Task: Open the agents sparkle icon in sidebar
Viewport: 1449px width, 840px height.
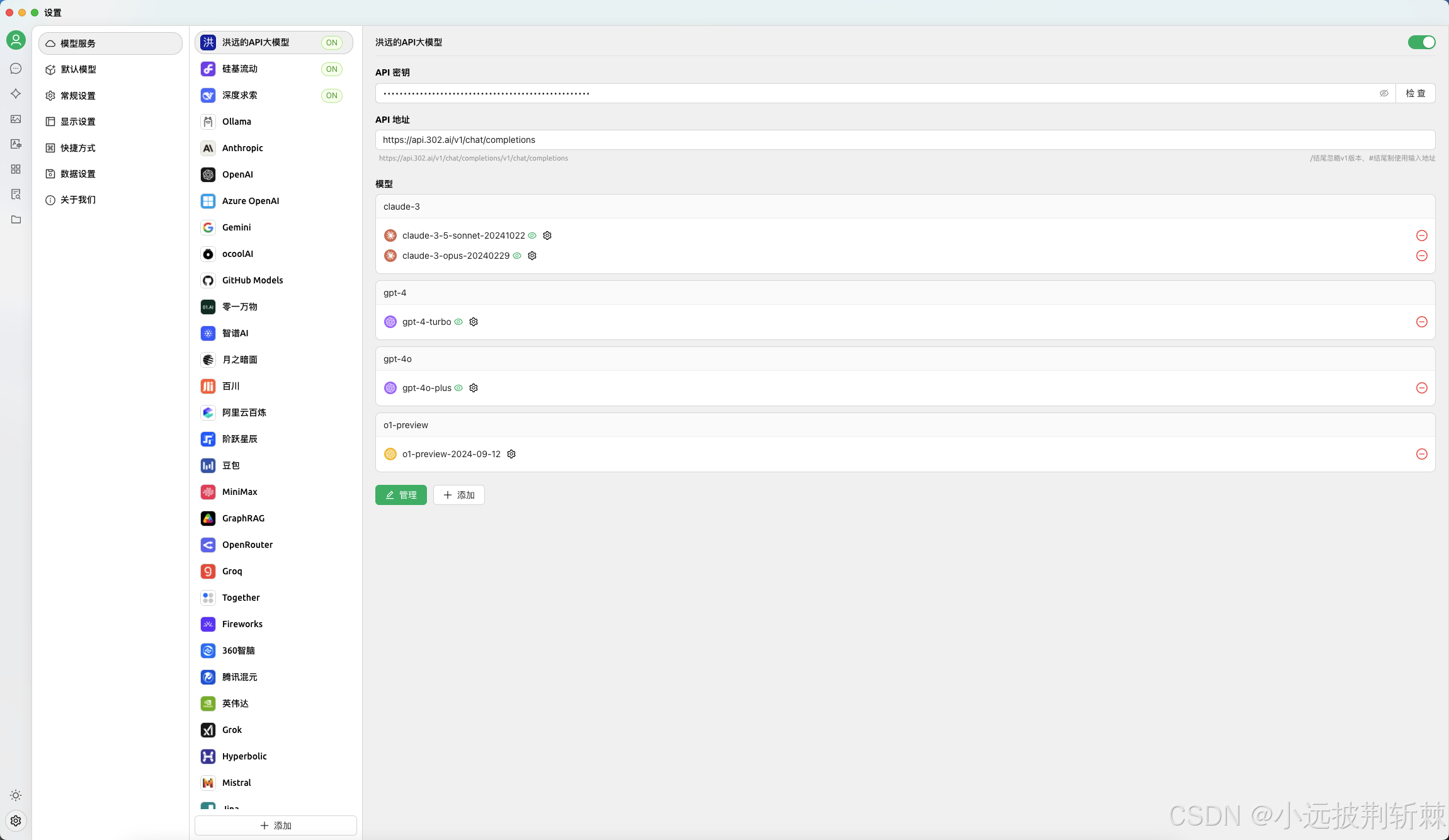Action: [x=16, y=94]
